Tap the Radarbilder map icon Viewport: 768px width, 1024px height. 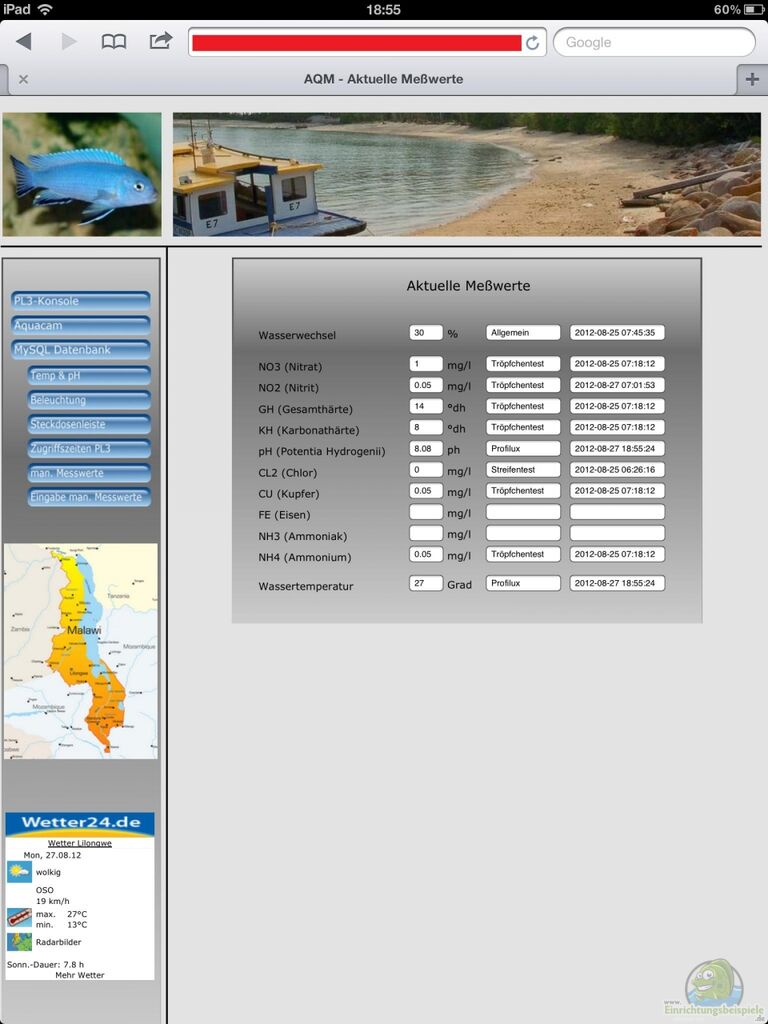pyautogui.click(x=19, y=942)
